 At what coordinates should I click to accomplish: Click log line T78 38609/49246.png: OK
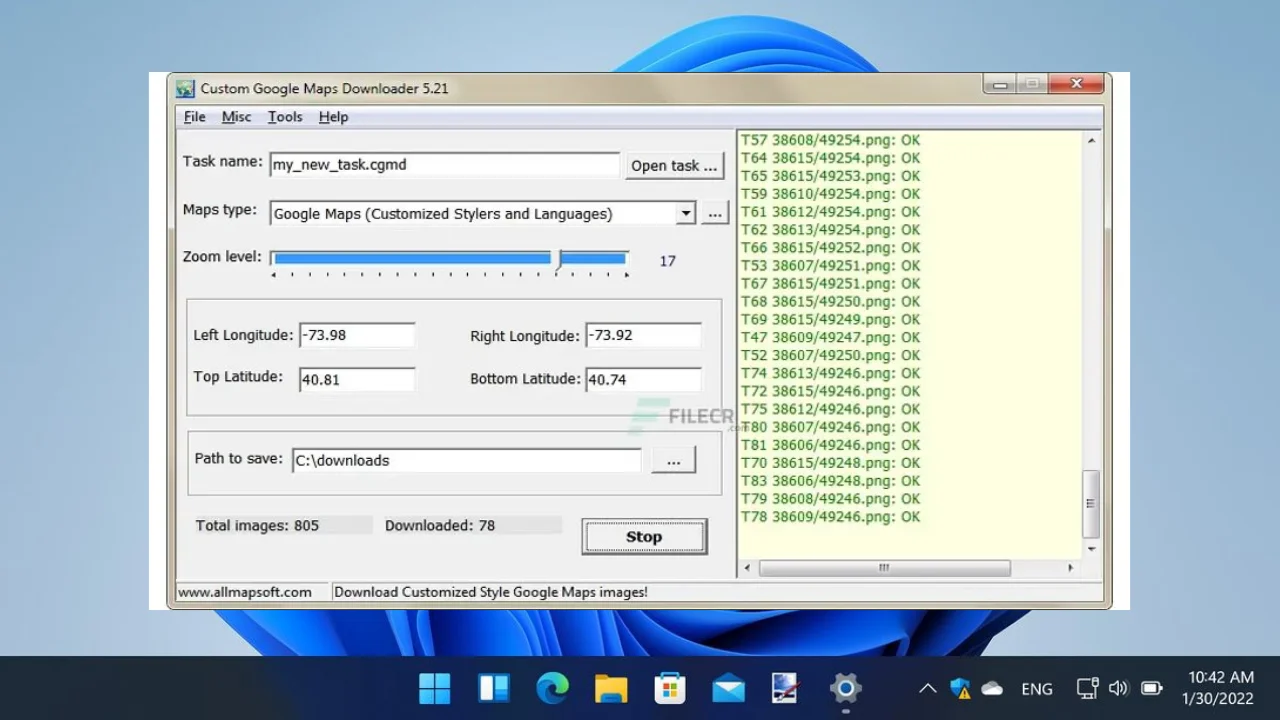pyautogui.click(x=830, y=517)
